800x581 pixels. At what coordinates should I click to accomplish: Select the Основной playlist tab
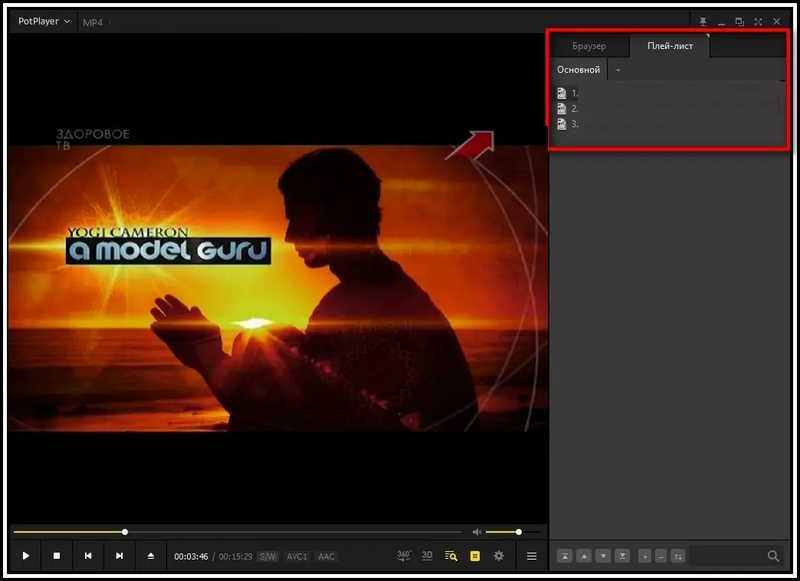point(579,70)
